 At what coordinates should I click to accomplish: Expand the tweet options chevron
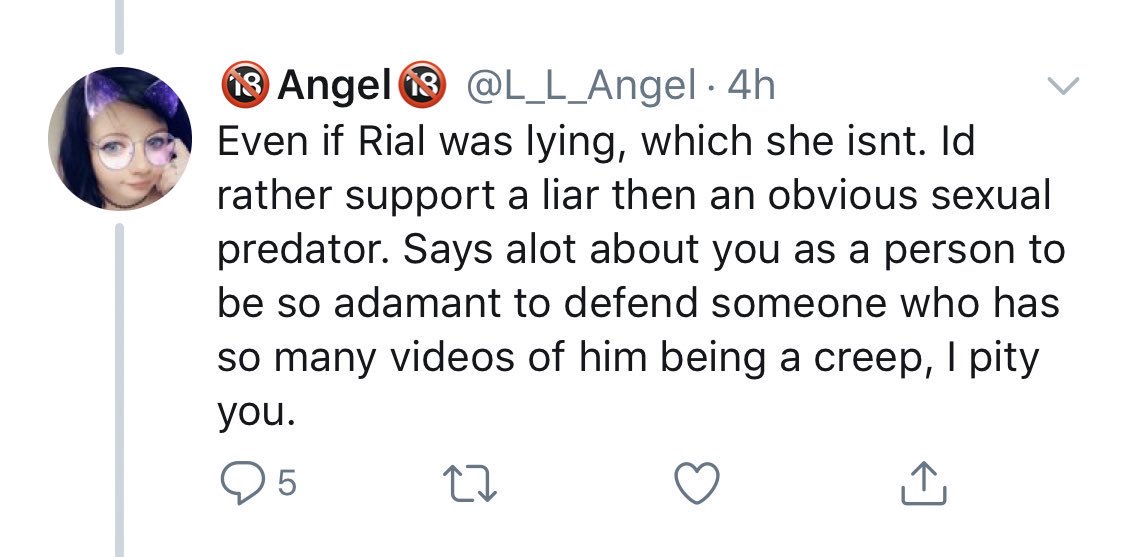click(x=1062, y=85)
